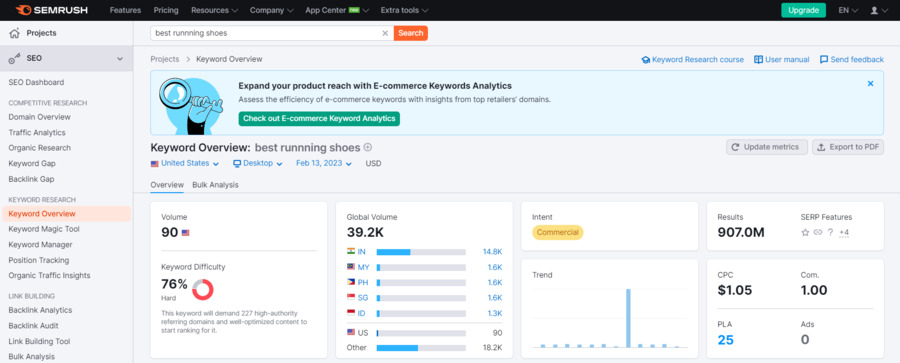Open Keyword Magic Tool
This screenshot has height=363, width=900.
(44, 229)
